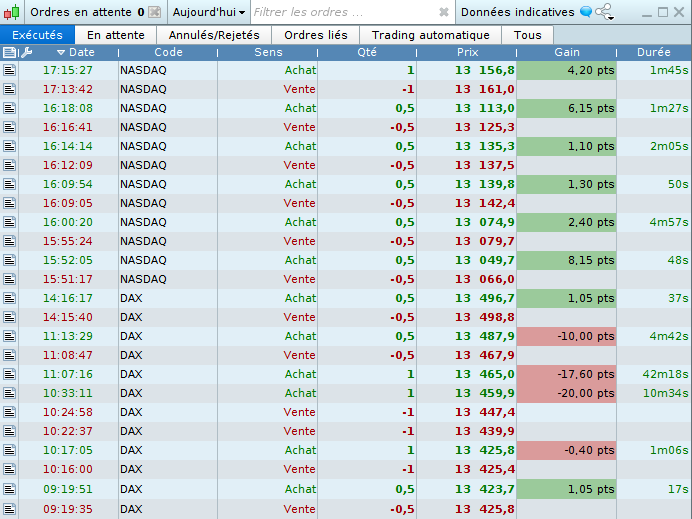Select the -0,40 pts loss cell
Viewport: 692px width, 519px height.
(x=566, y=450)
